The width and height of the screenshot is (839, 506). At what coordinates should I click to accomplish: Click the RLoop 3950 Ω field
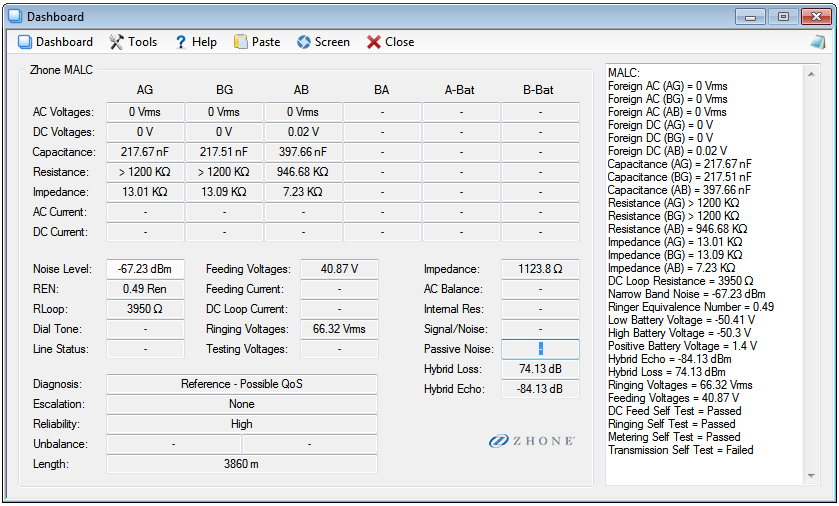(145, 309)
